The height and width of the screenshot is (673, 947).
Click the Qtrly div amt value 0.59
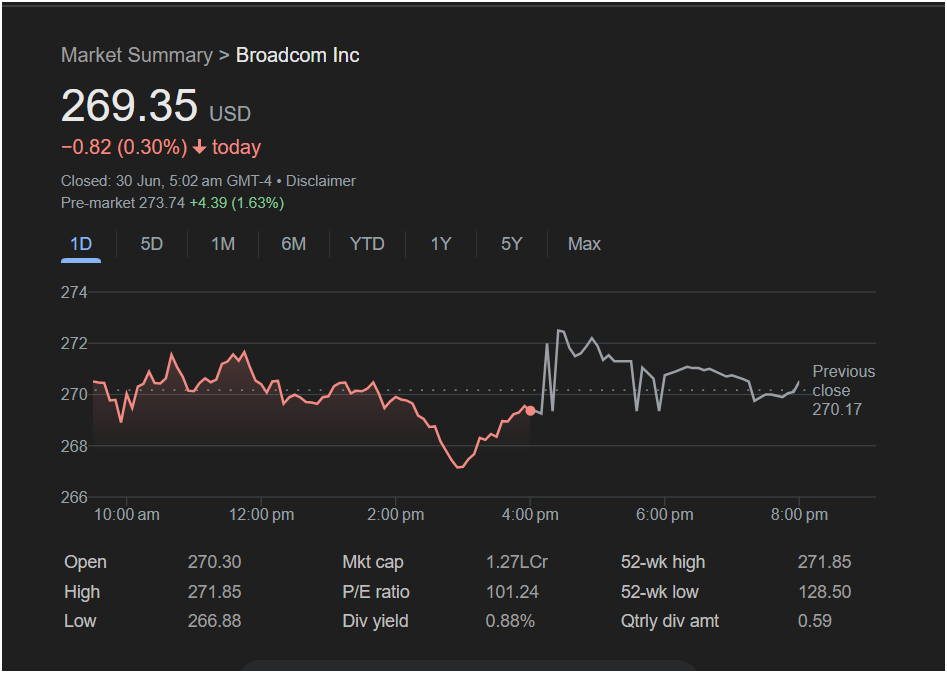(815, 621)
